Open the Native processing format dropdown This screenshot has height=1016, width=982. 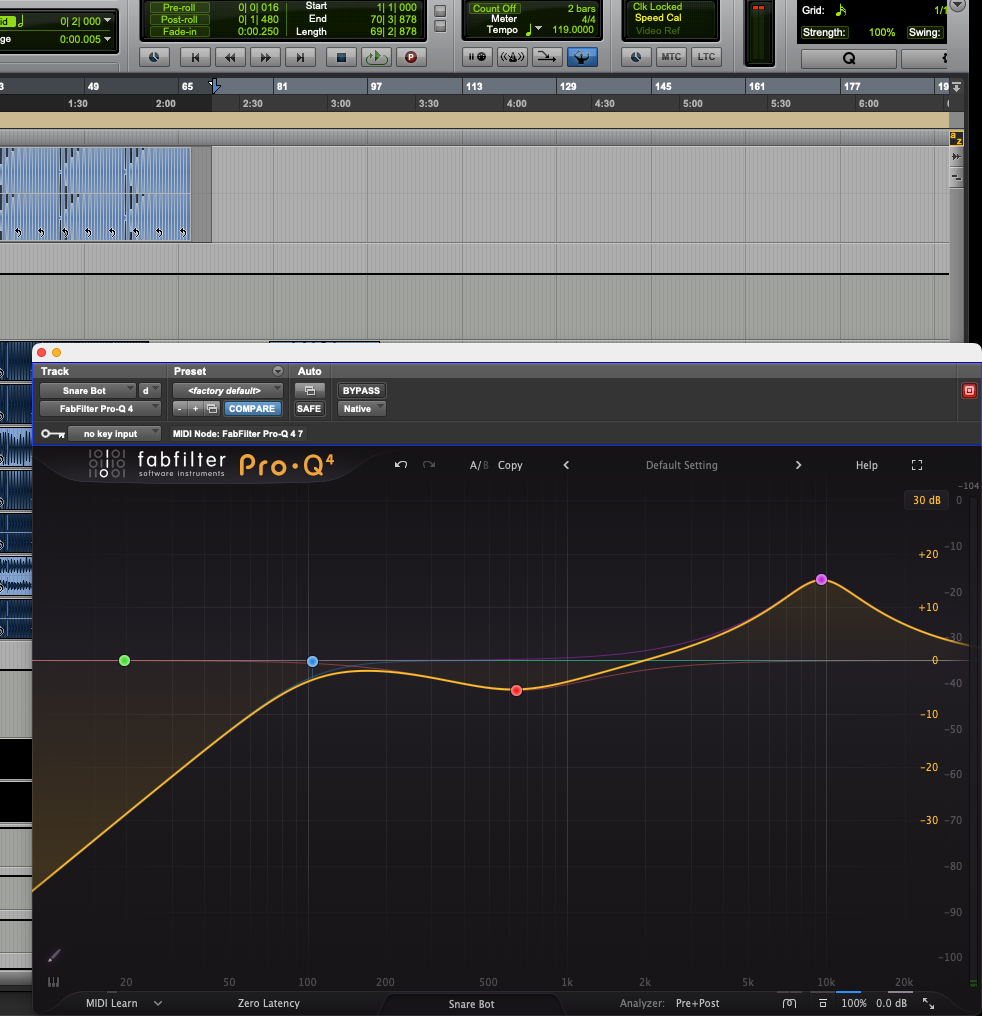click(x=361, y=409)
